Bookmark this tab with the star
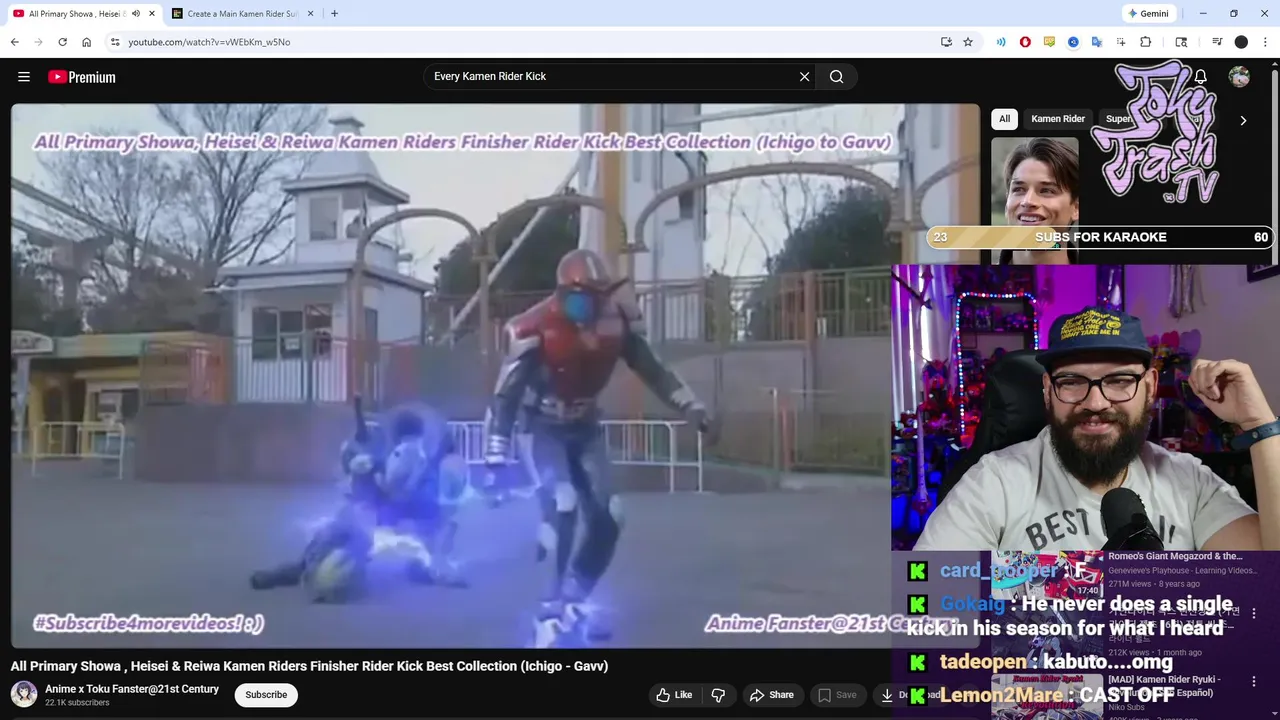Viewport: 1280px width, 720px height. 968,42
